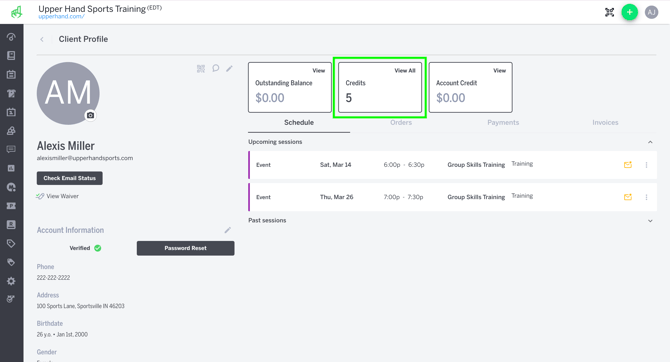Switch to the Orders tab
The height and width of the screenshot is (362, 670).
401,123
